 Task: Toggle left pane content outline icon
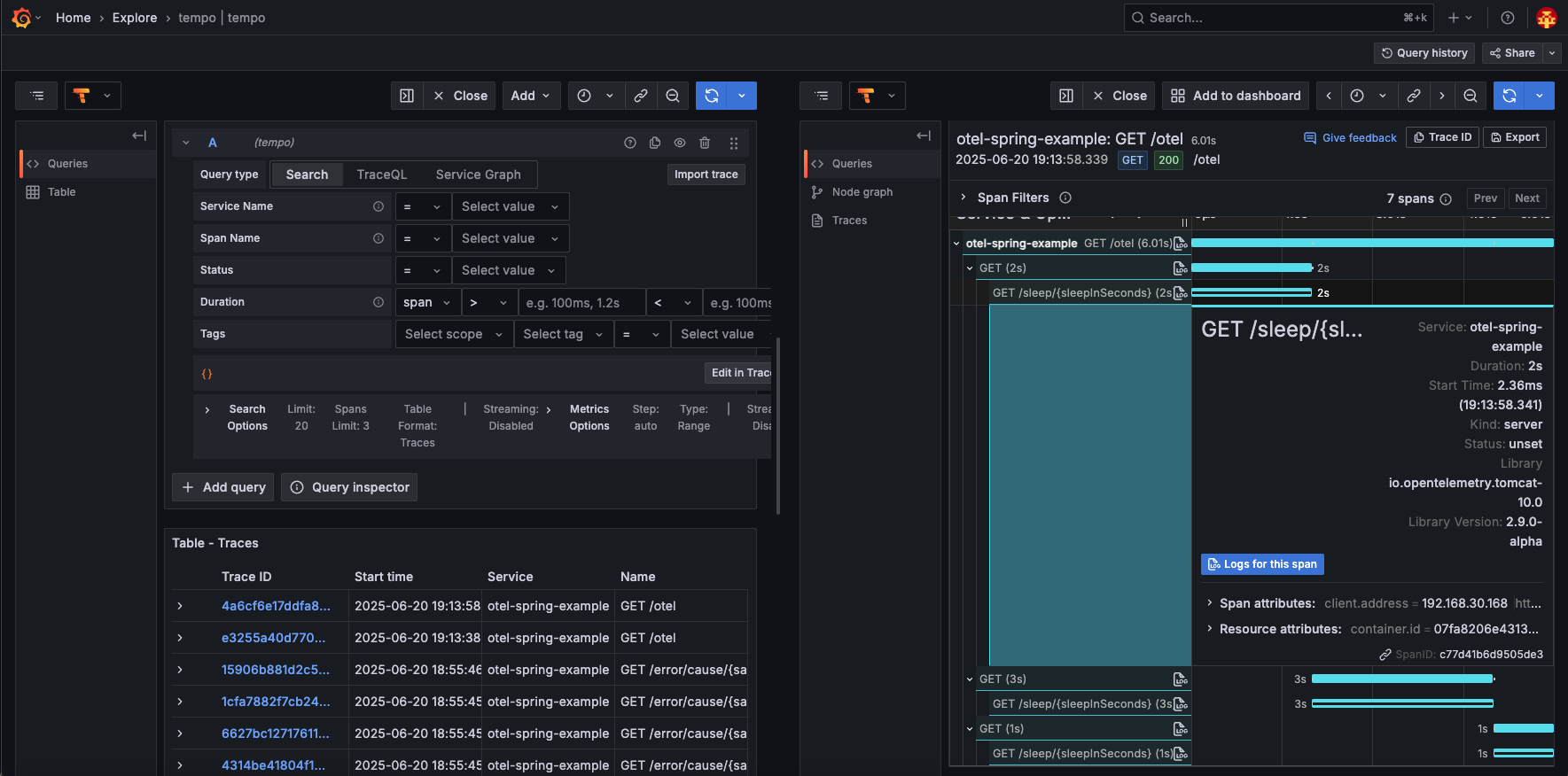point(36,96)
